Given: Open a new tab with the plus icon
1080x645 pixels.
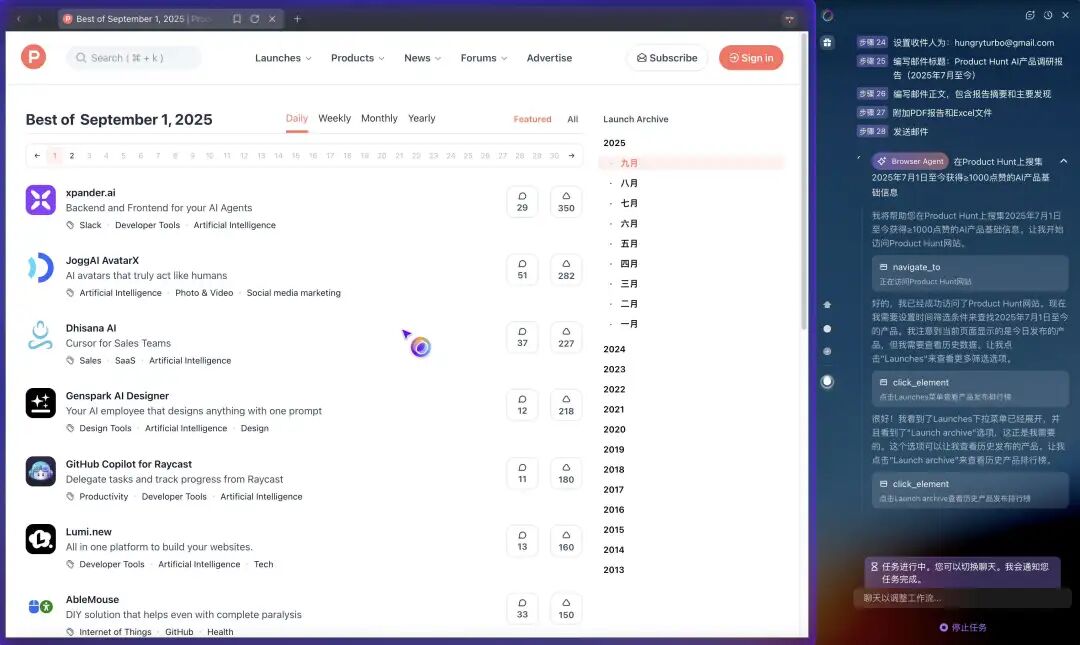Looking at the screenshot, I should [x=298, y=19].
